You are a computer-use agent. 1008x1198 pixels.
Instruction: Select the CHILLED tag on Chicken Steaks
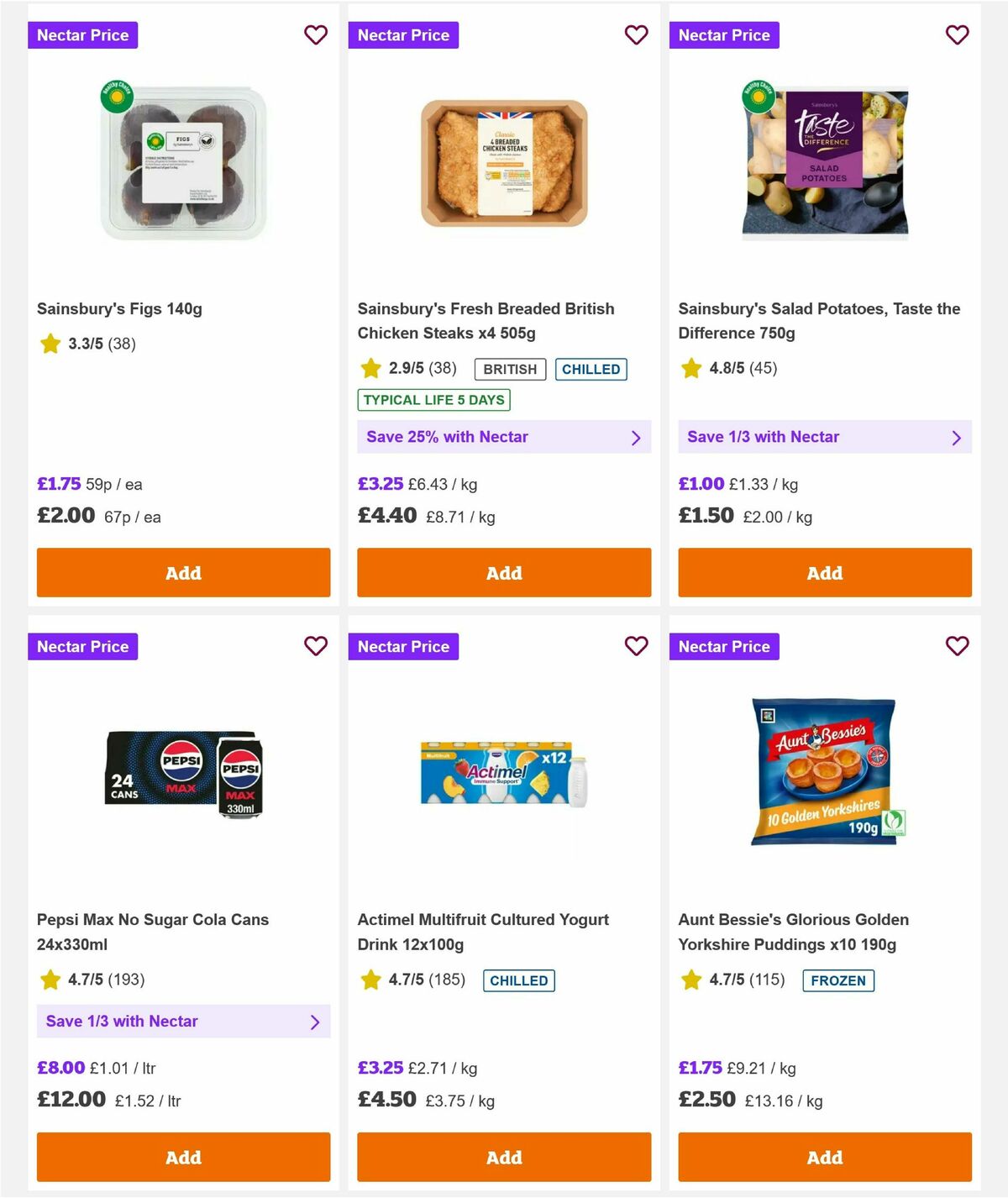pos(591,369)
